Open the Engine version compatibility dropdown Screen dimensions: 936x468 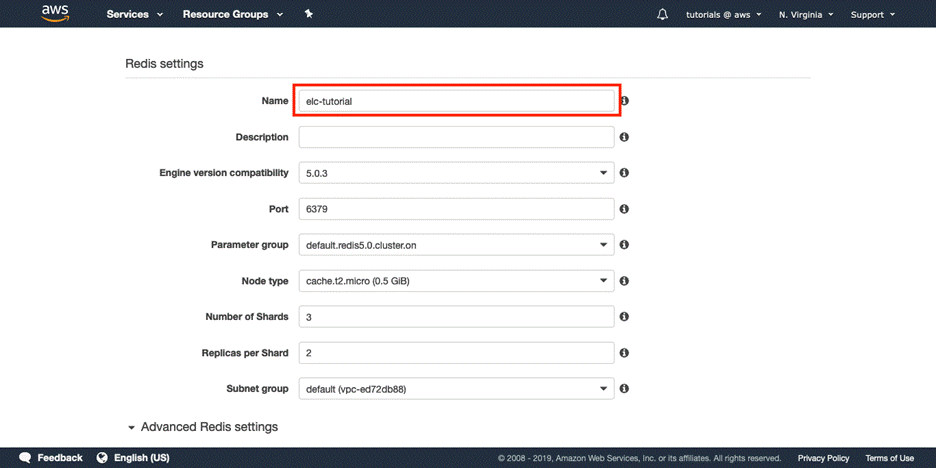(456, 173)
